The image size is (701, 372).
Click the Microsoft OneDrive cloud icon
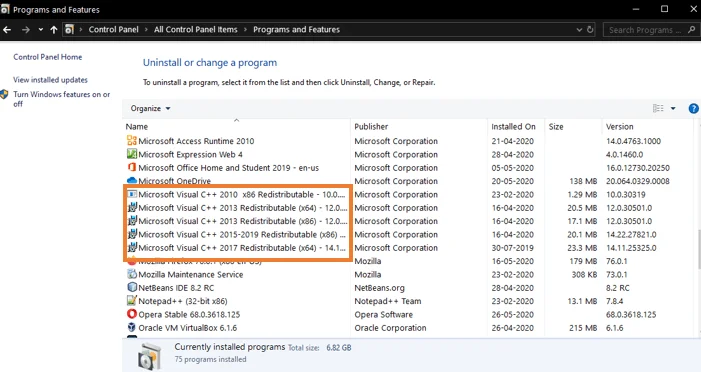[x=132, y=180]
